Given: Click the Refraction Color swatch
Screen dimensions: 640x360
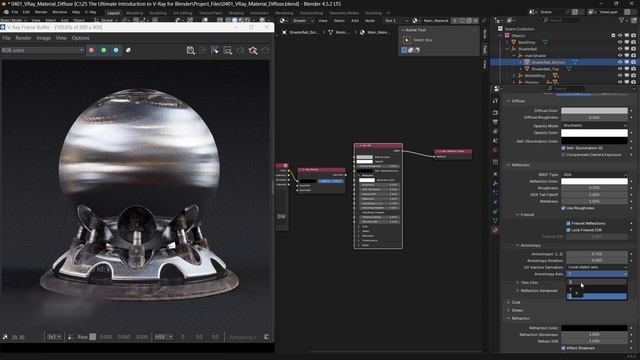Looking at the screenshot, I should click(594, 328).
